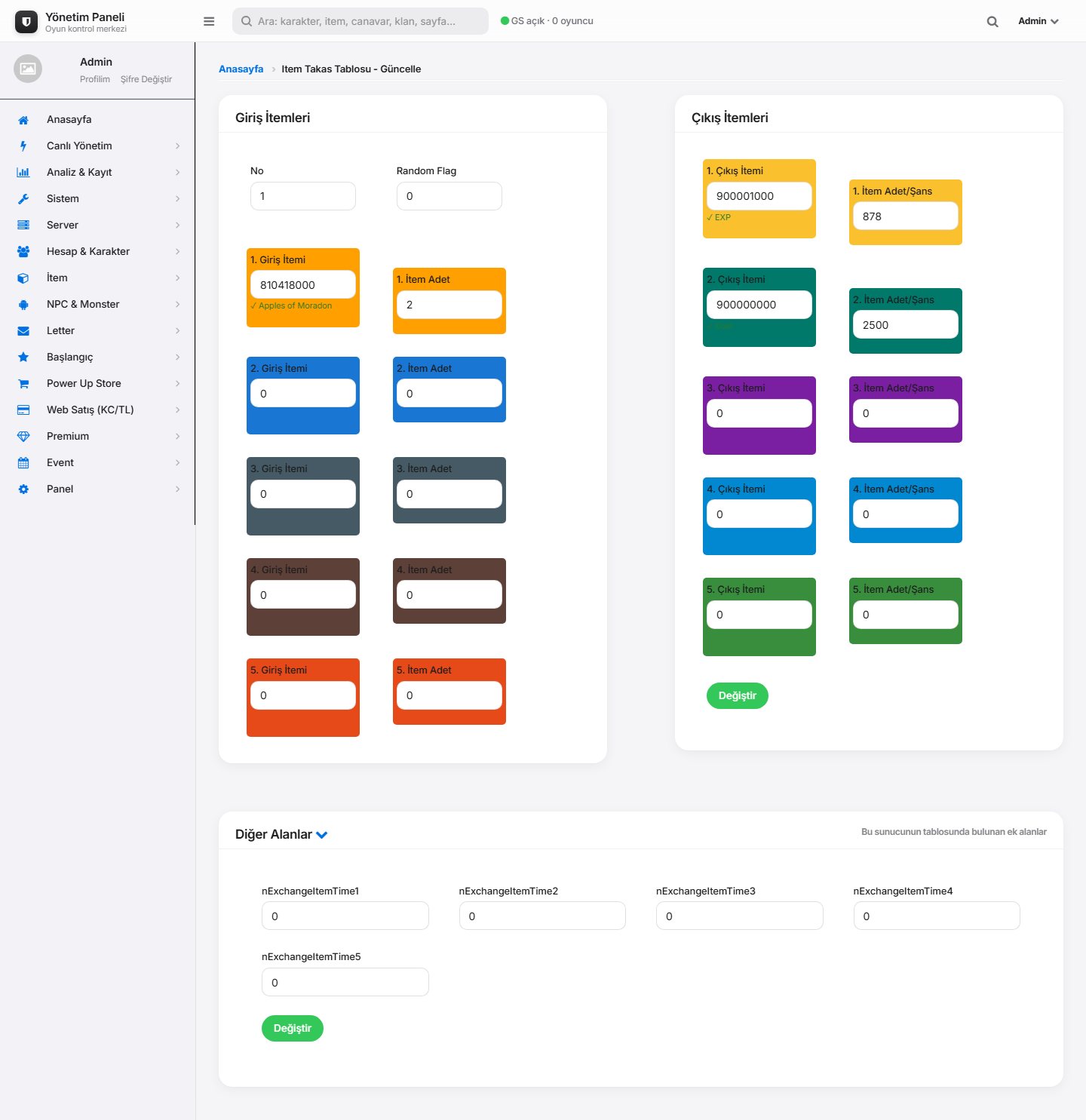The width and height of the screenshot is (1086, 1120).
Task: Click the search magnifier icon near Admin
Action: (x=992, y=21)
